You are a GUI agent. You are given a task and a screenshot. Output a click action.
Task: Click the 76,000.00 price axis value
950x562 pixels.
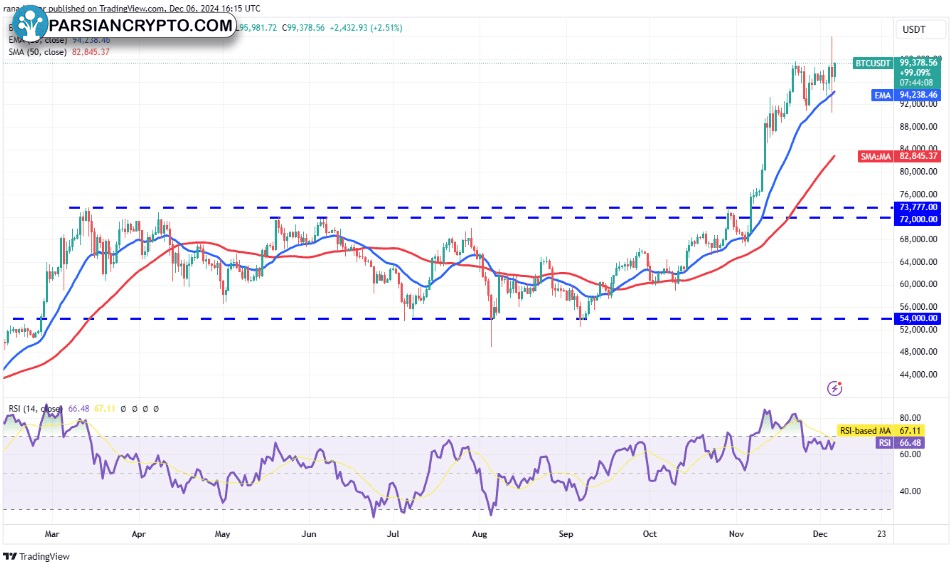point(918,194)
